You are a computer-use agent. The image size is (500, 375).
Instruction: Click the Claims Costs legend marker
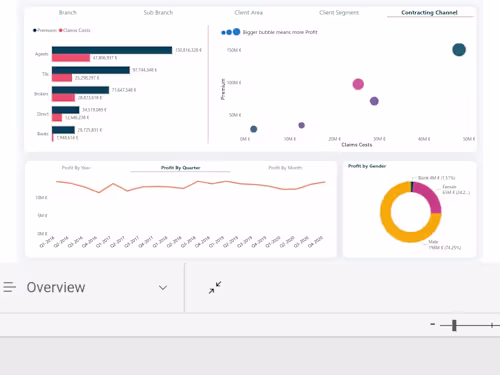pos(61,30)
